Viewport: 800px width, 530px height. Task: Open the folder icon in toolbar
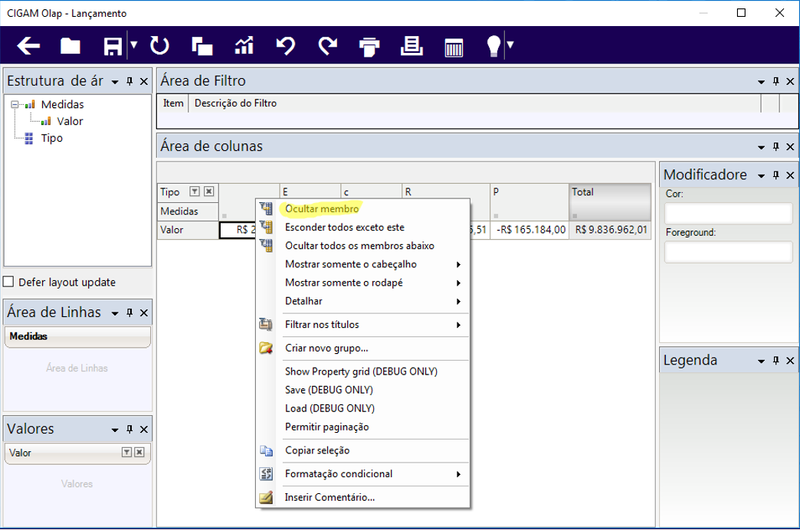coord(70,46)
